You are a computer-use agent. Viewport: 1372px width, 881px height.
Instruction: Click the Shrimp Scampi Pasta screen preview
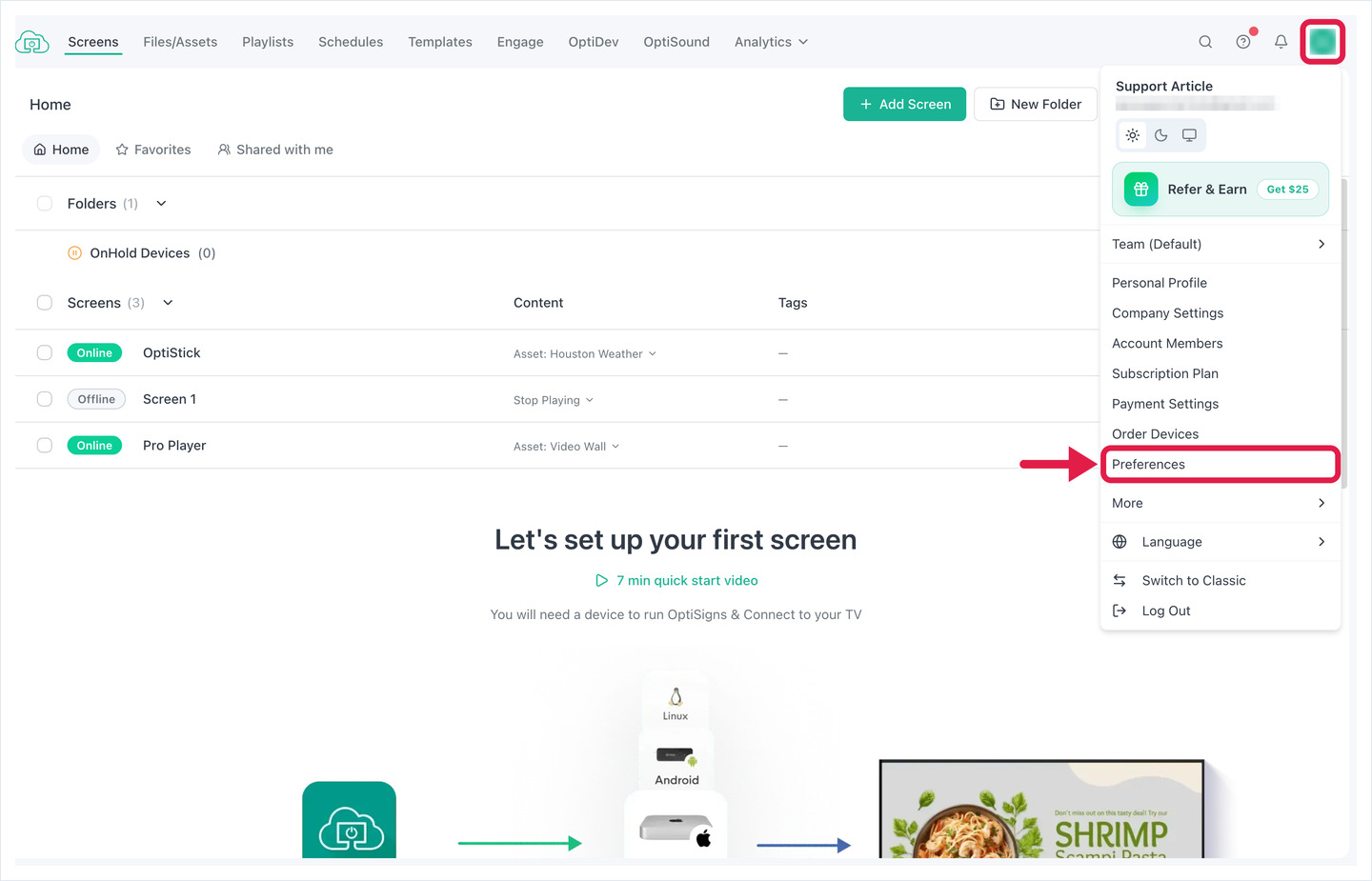pyautogui.click(x=1041, y=810)
